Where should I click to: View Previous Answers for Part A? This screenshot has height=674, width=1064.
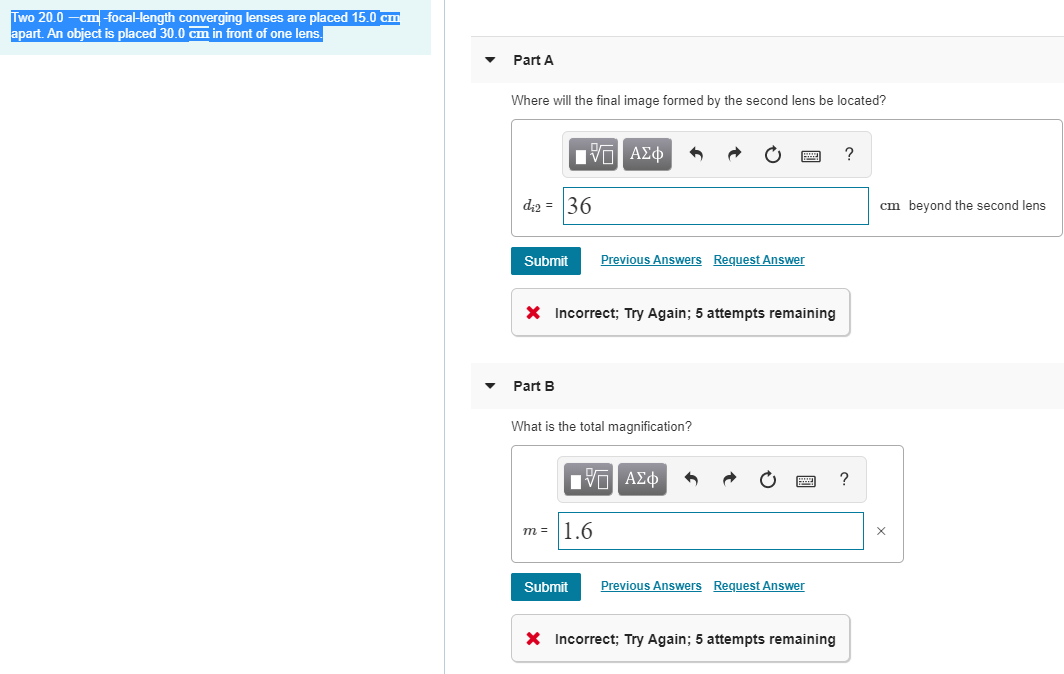(x=650, y=260)
